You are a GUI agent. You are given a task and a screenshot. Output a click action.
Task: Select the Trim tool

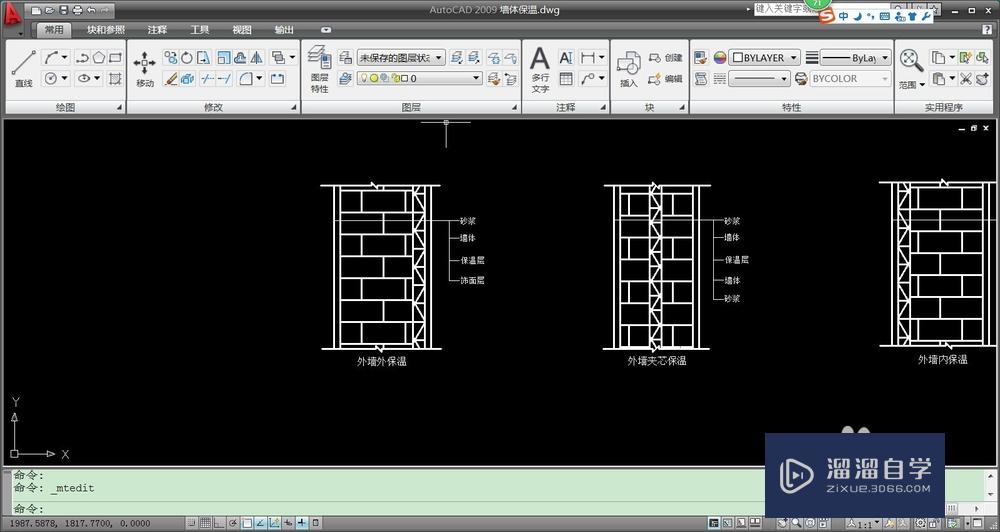click(x=208, y=78)
